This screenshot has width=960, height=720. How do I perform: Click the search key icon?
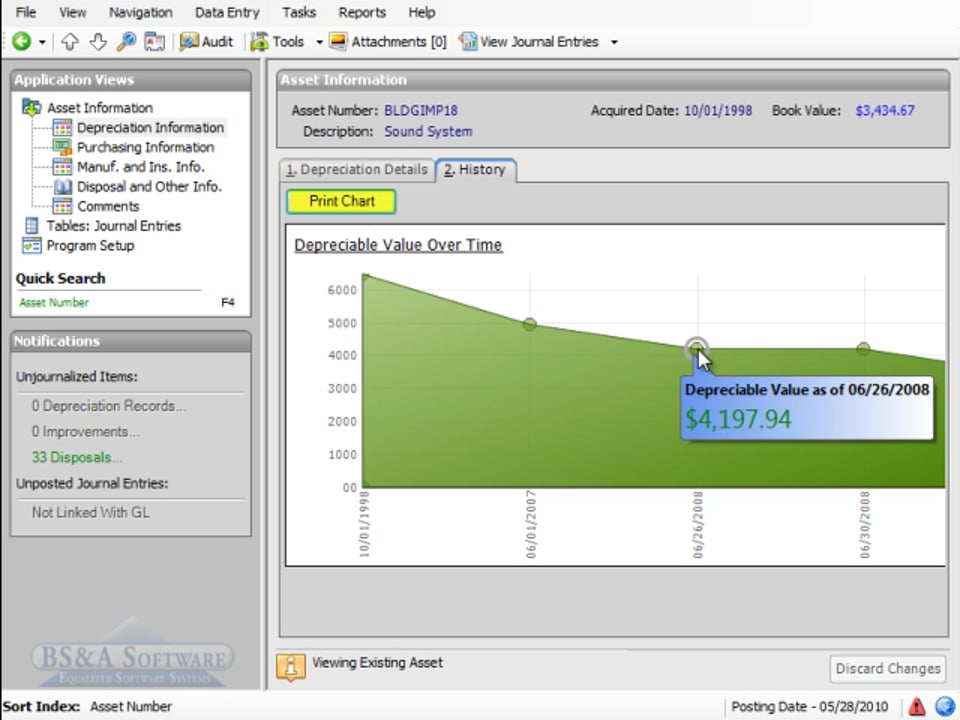click(x=126, y=42)
